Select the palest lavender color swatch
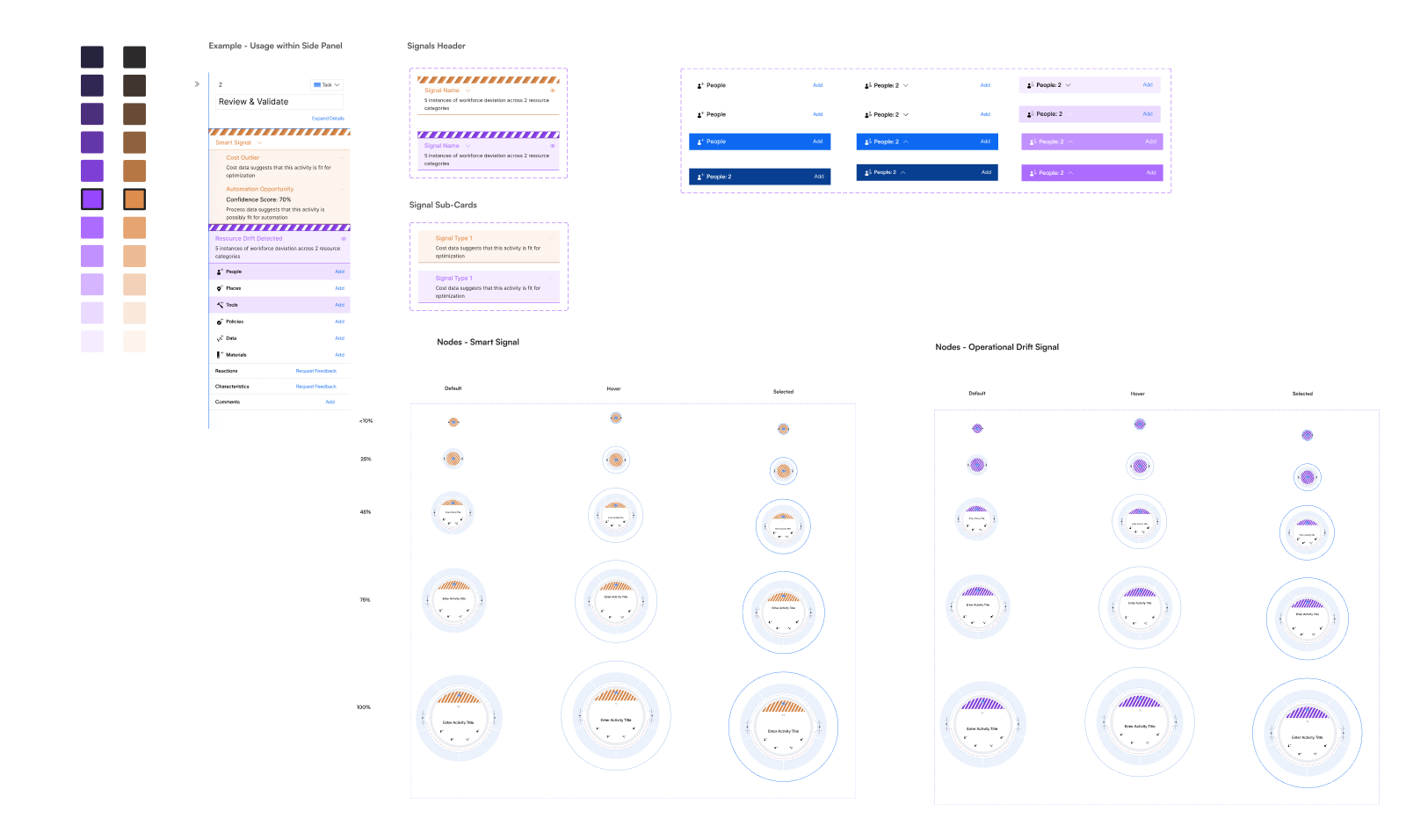1406x840 pixels. [x=92, y=341]
